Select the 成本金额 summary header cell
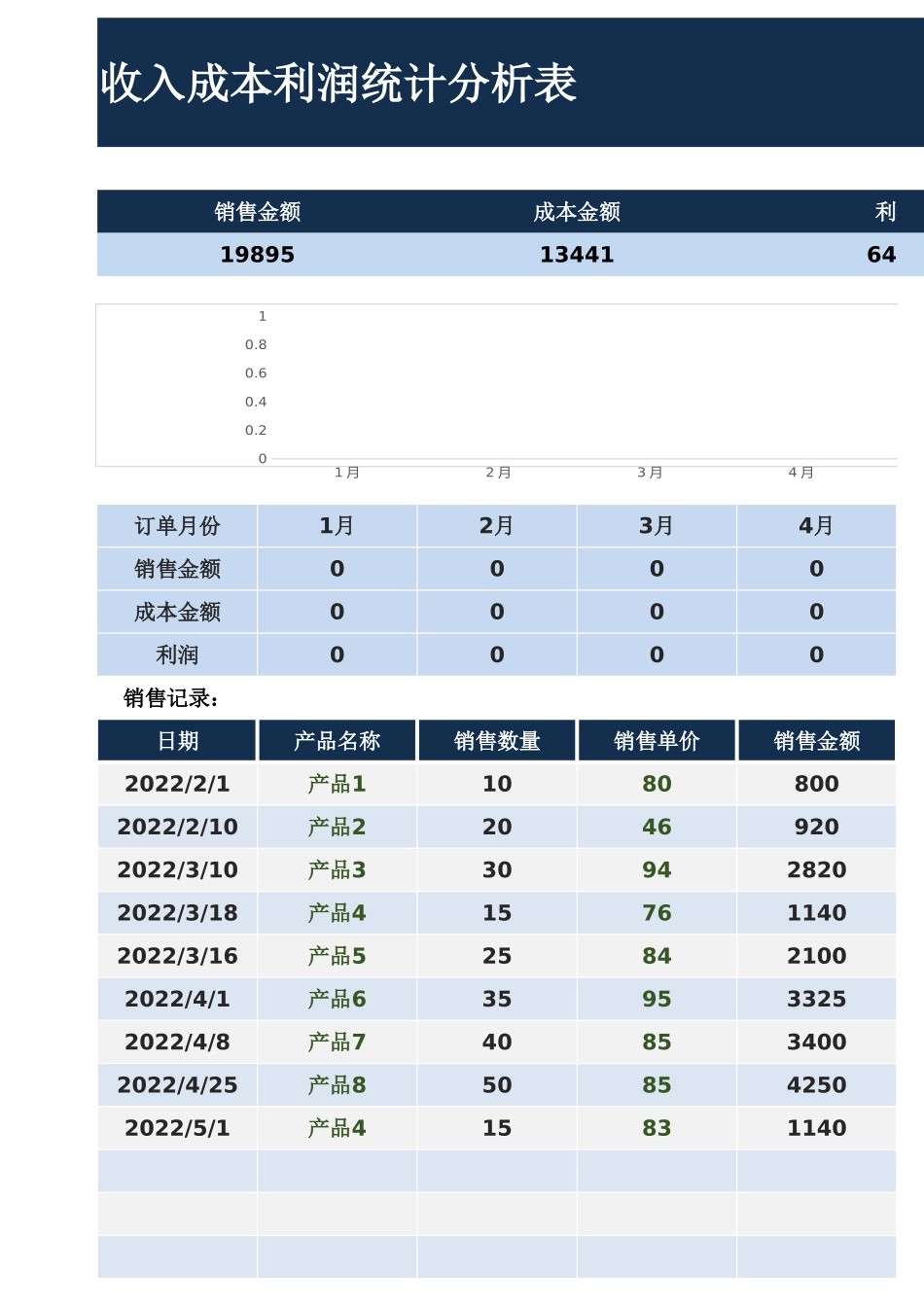The height and width of the screenshot is (1307, 924). point(578,210)
